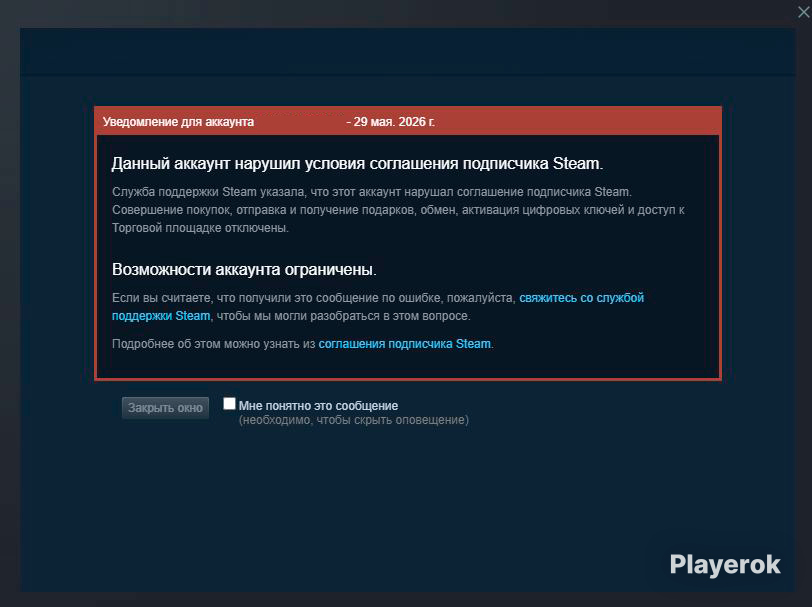Click the paragraph starting 'Служба поддержки Steam указала'

click(x=398, y=210)
